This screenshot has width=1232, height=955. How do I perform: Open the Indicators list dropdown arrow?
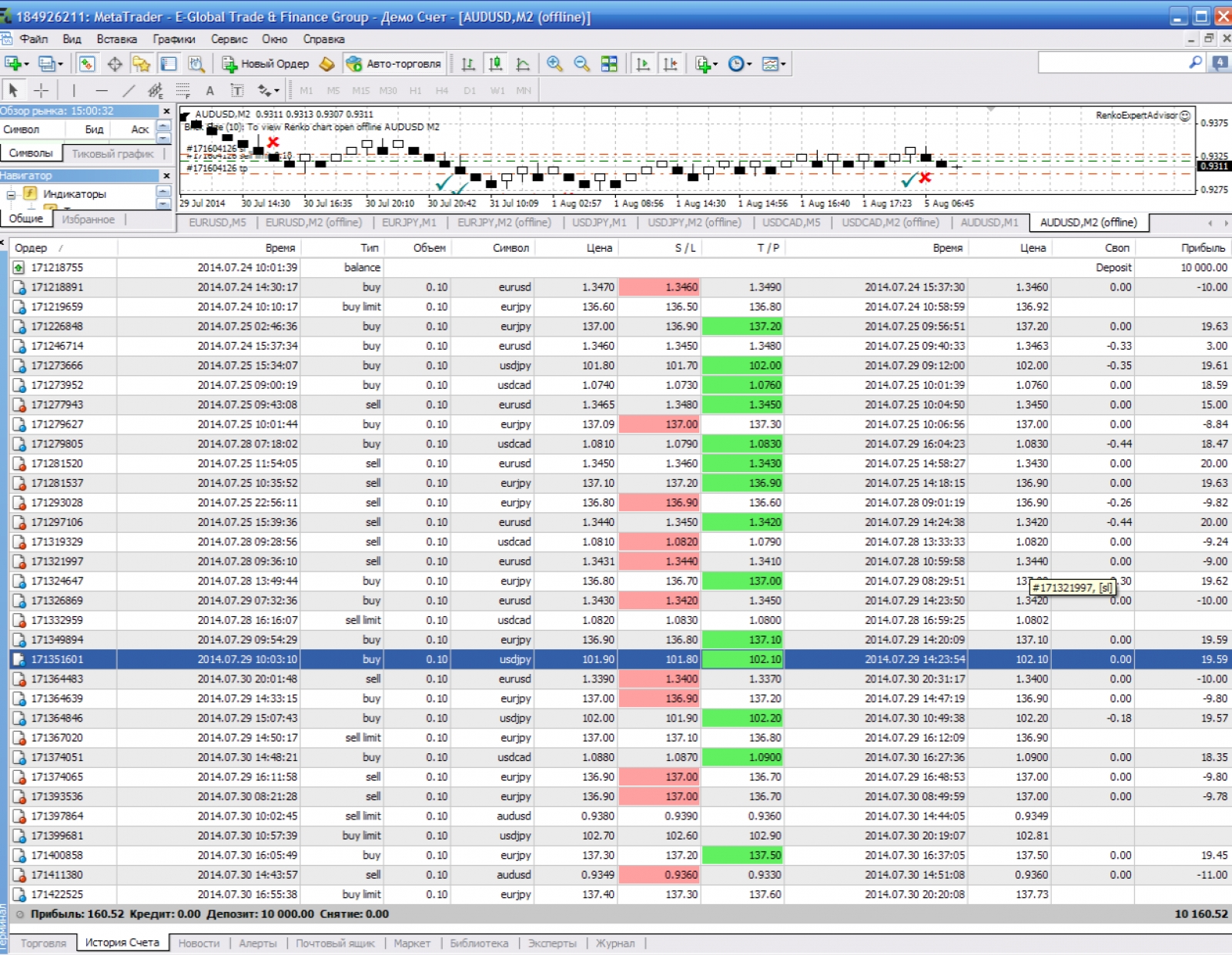[715, 64]
